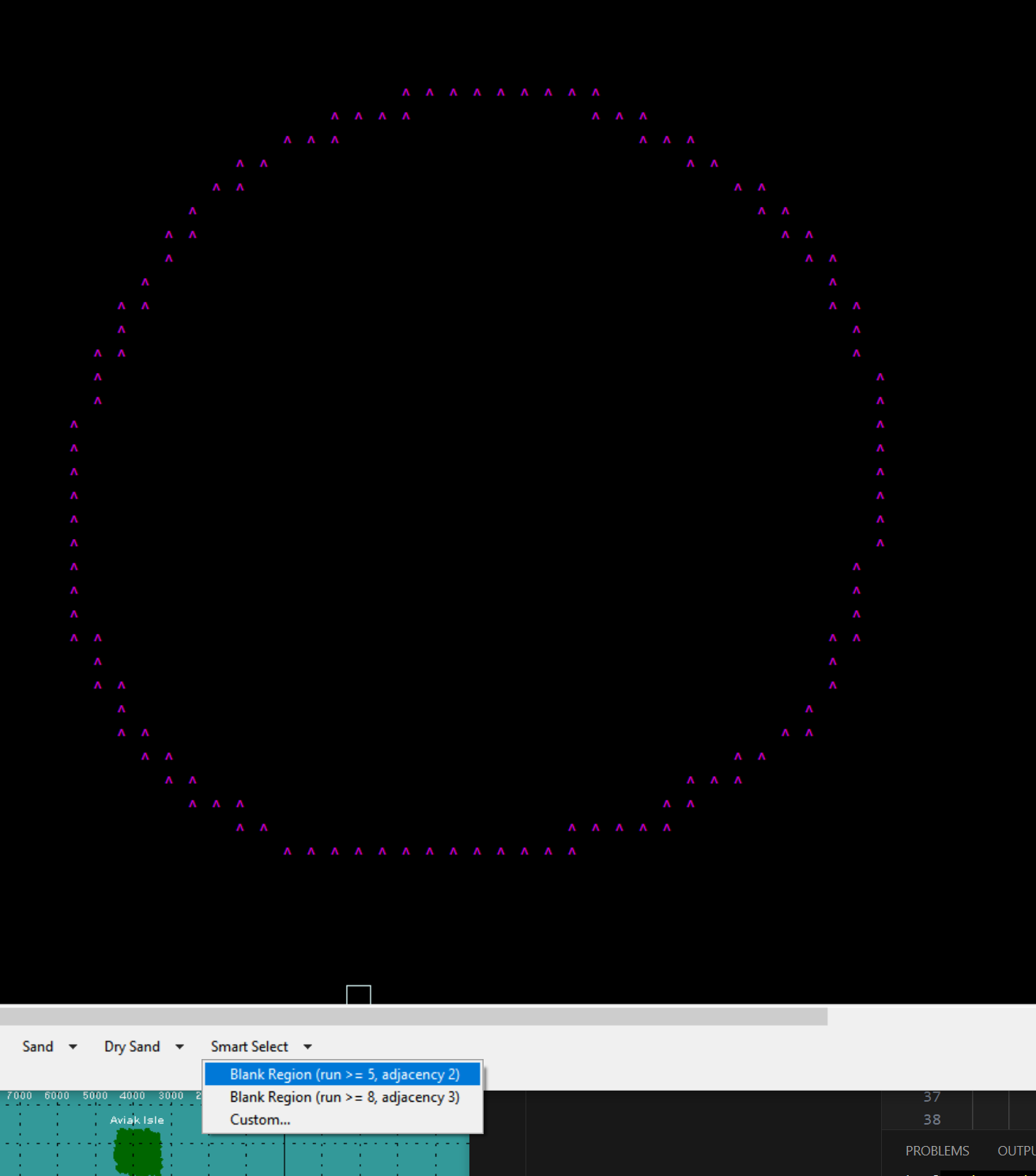This screenshot has height=1176, width=1036.
Task: Click line number 37 in the editor
Action: click(x=932, y=1097)
